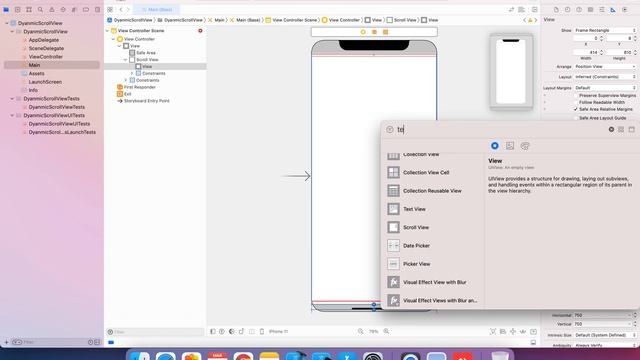
Task: Switch library to grid layout
Action: tap(621, 129)
